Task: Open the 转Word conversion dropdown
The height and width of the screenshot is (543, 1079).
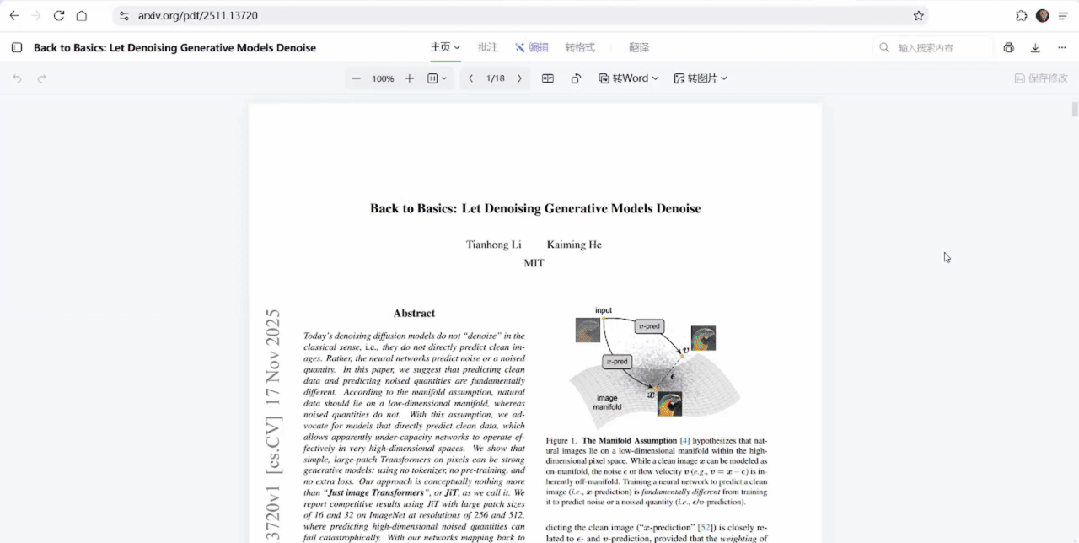Action: click(628, 78)
